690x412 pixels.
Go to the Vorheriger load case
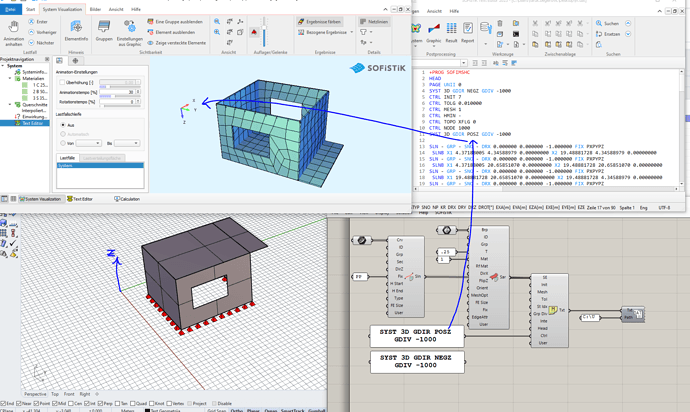(x=42, y=32)
